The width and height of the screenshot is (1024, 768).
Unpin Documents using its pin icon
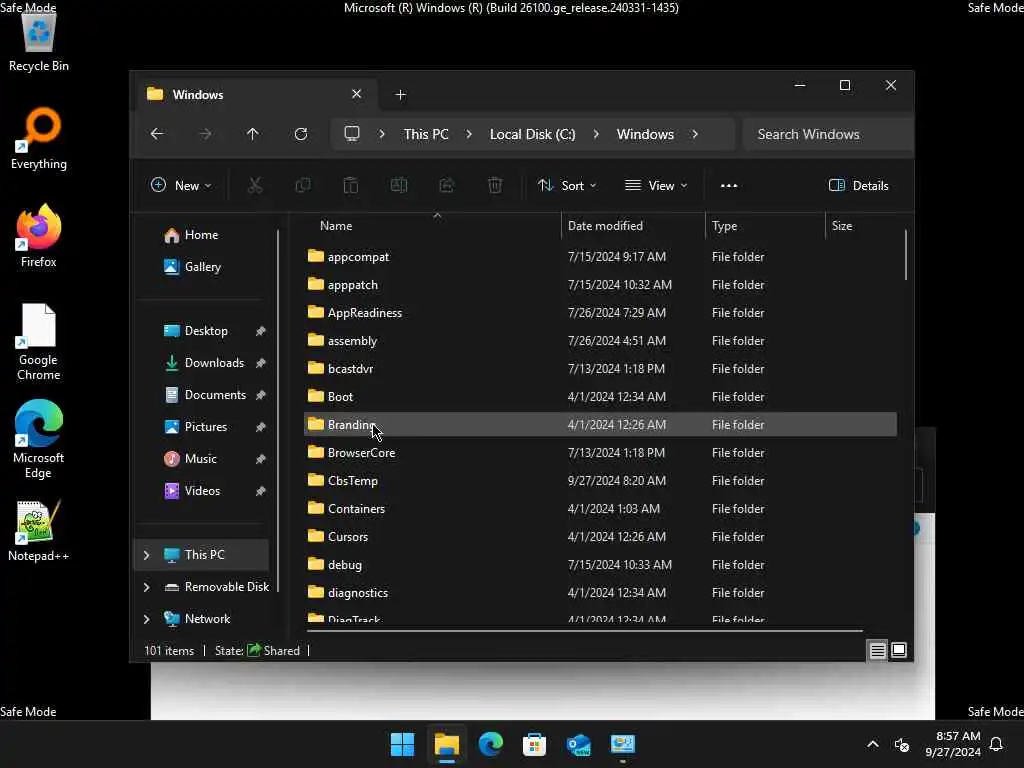coord(261,395)
